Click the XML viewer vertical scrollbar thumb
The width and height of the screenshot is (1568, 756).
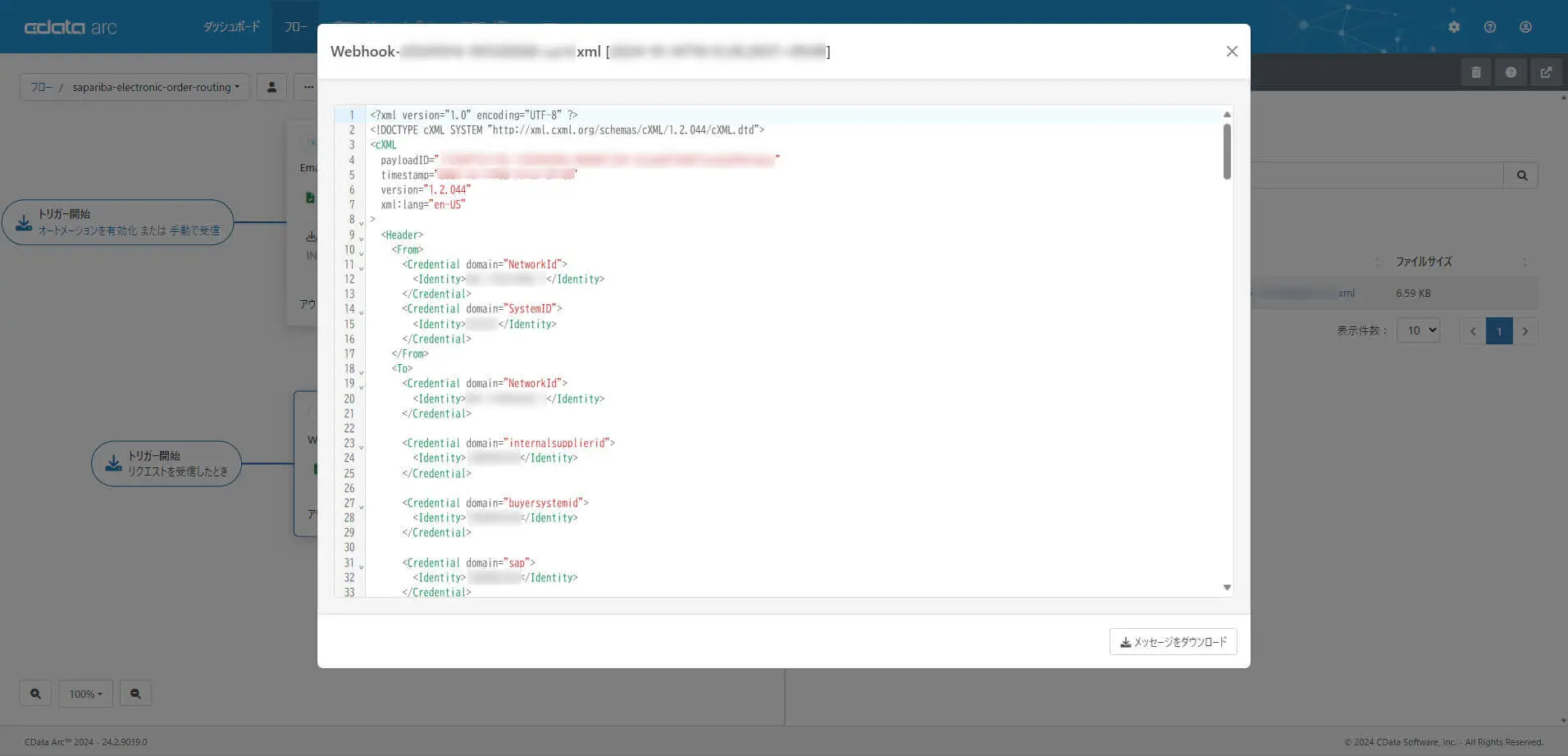coord(1227,151)
